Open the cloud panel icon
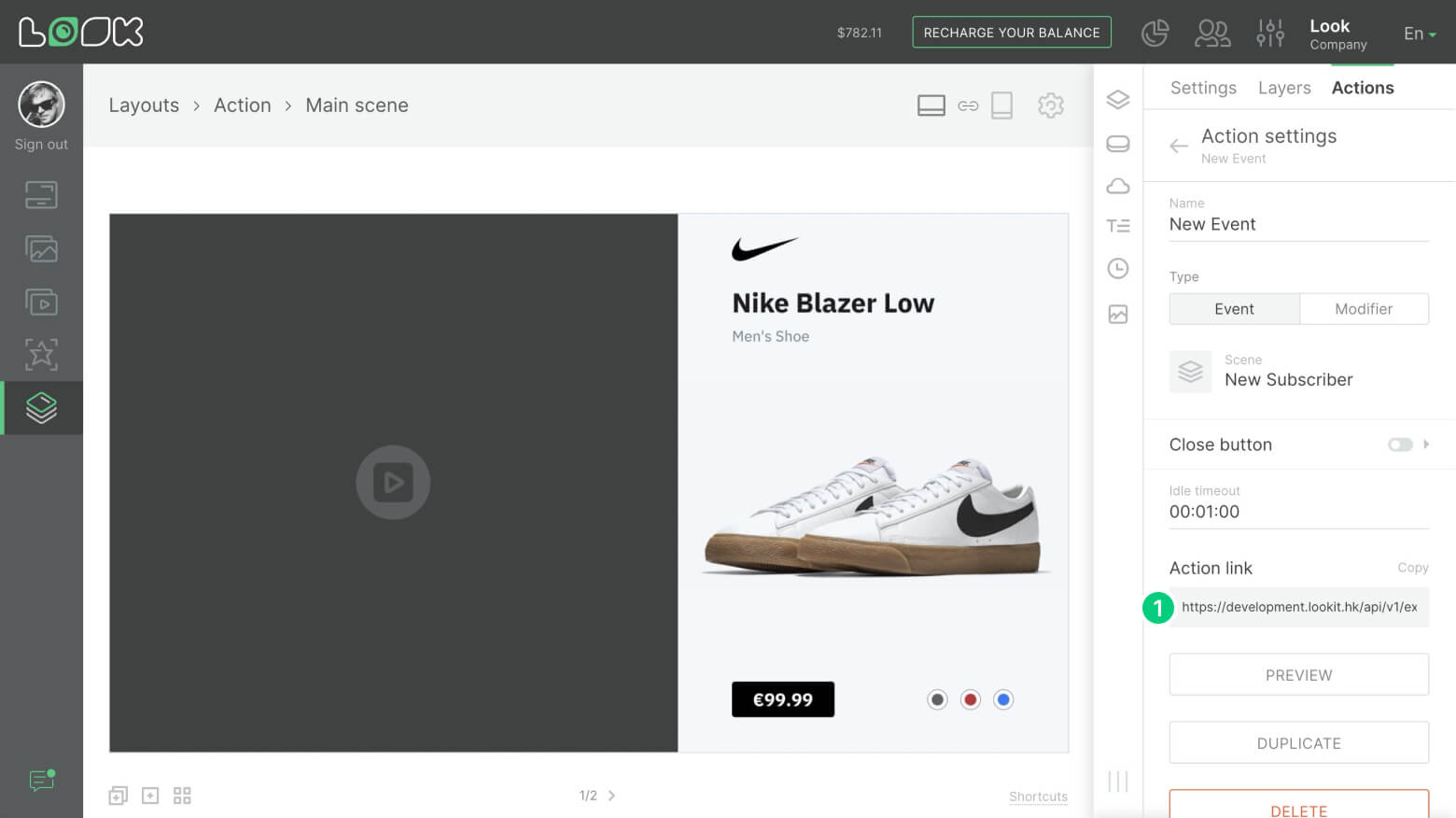Screen dimensions: 1456x818 click(1117, 186)
